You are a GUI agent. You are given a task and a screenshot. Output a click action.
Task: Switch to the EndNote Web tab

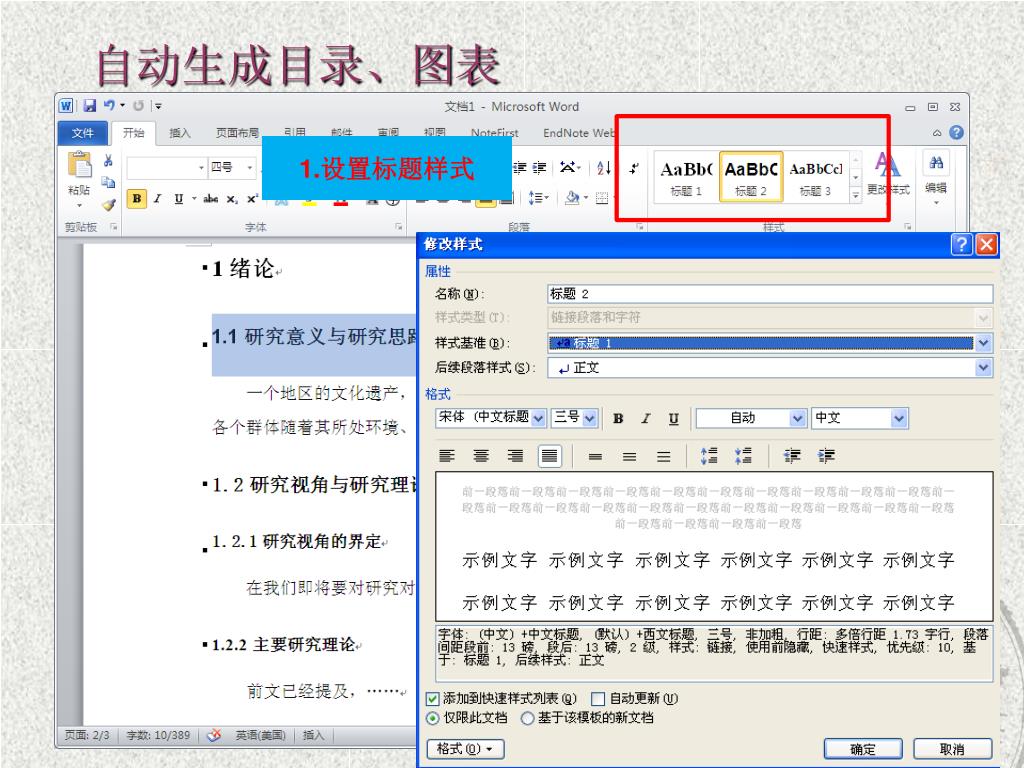[579, 133]
